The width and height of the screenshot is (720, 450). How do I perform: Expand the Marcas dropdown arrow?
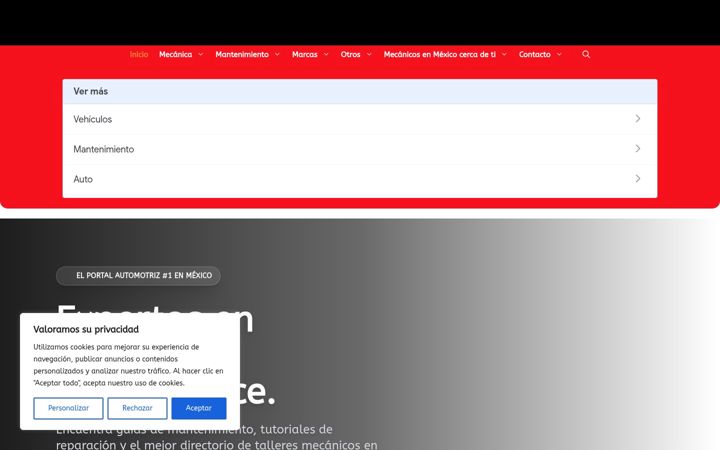(326, 54)
